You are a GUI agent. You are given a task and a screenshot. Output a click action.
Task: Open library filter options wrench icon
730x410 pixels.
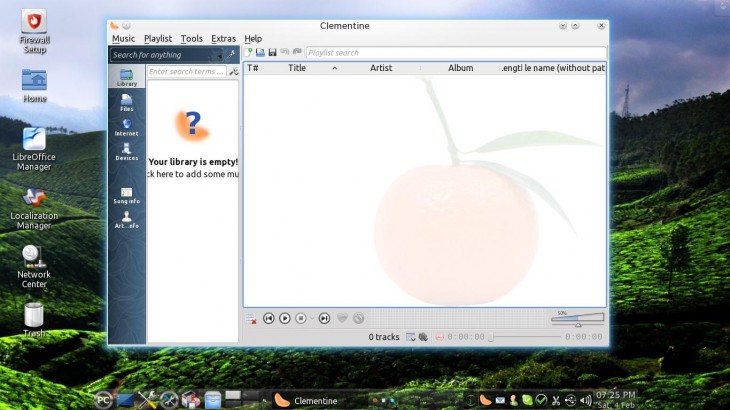pyautogui.click(x=234, y=71)
